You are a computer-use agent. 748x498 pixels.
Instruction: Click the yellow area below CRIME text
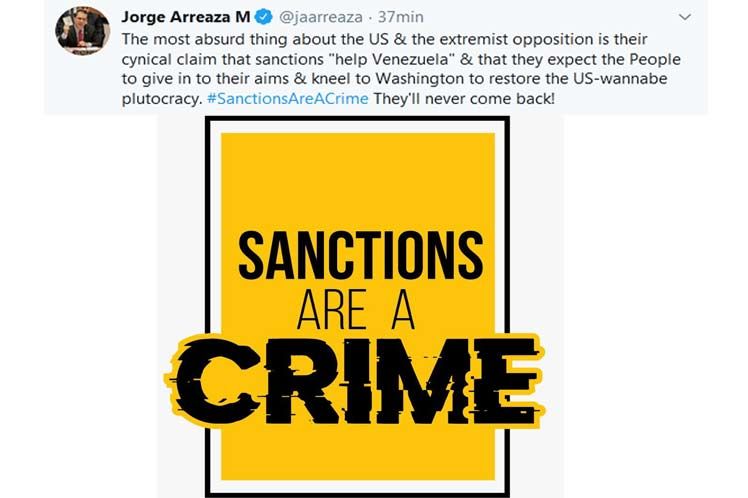click(x=358, y=453)
